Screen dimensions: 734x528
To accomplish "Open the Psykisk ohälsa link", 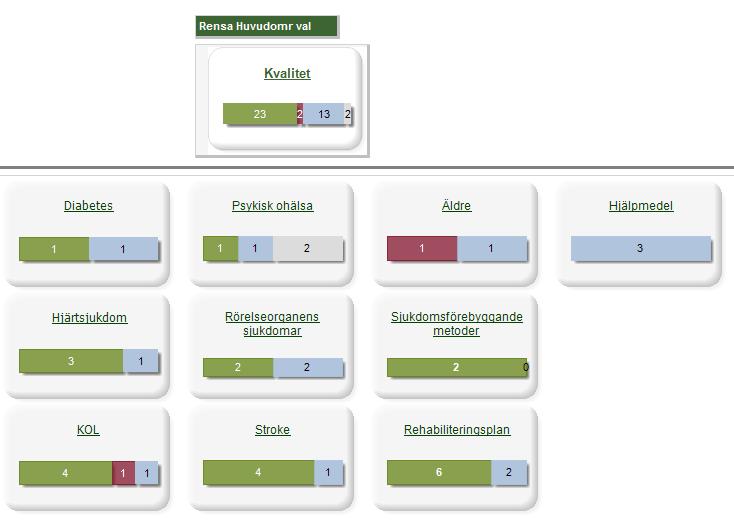I will pos(272,205).
